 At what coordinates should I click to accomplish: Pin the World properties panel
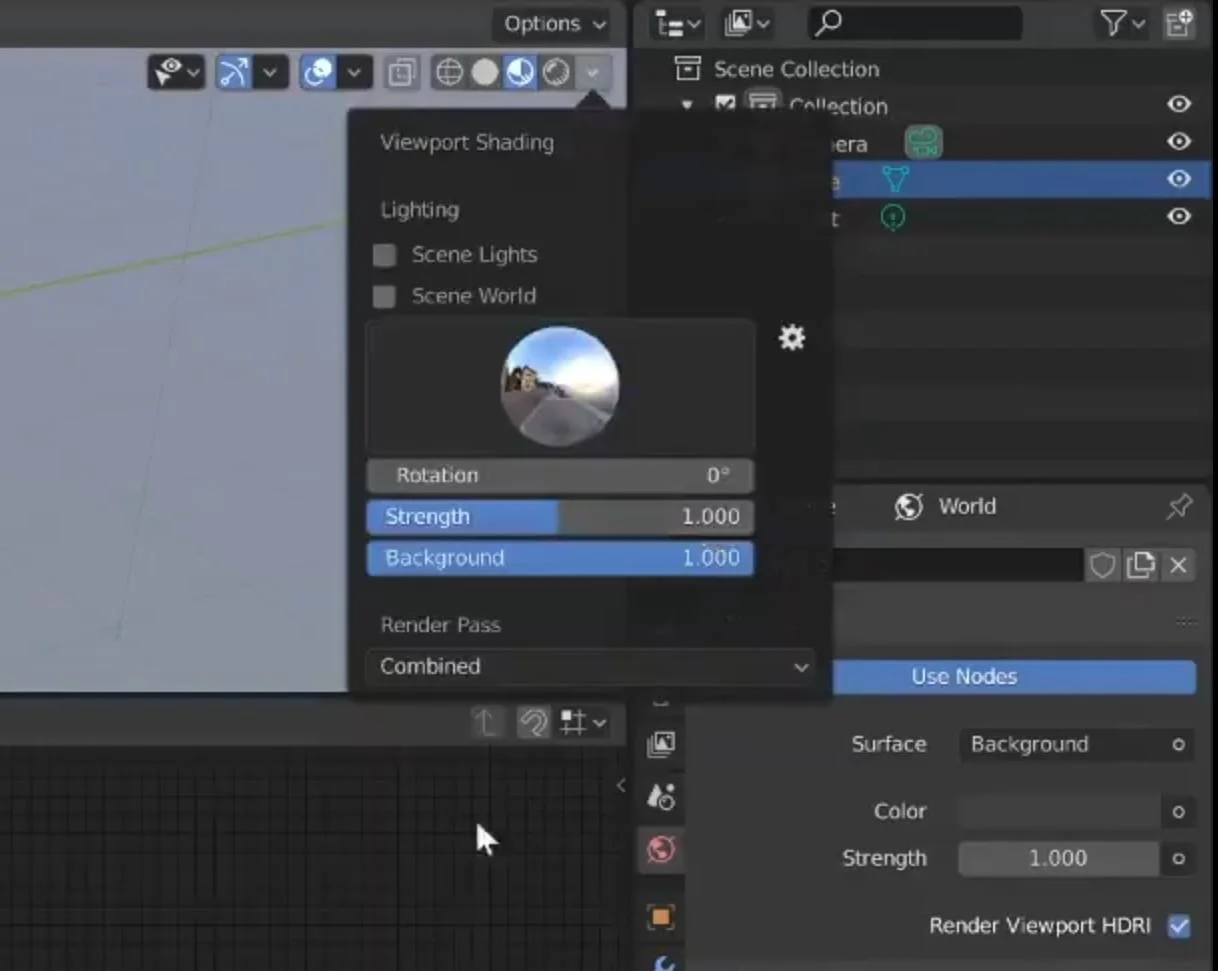(x=1179, y=506)
